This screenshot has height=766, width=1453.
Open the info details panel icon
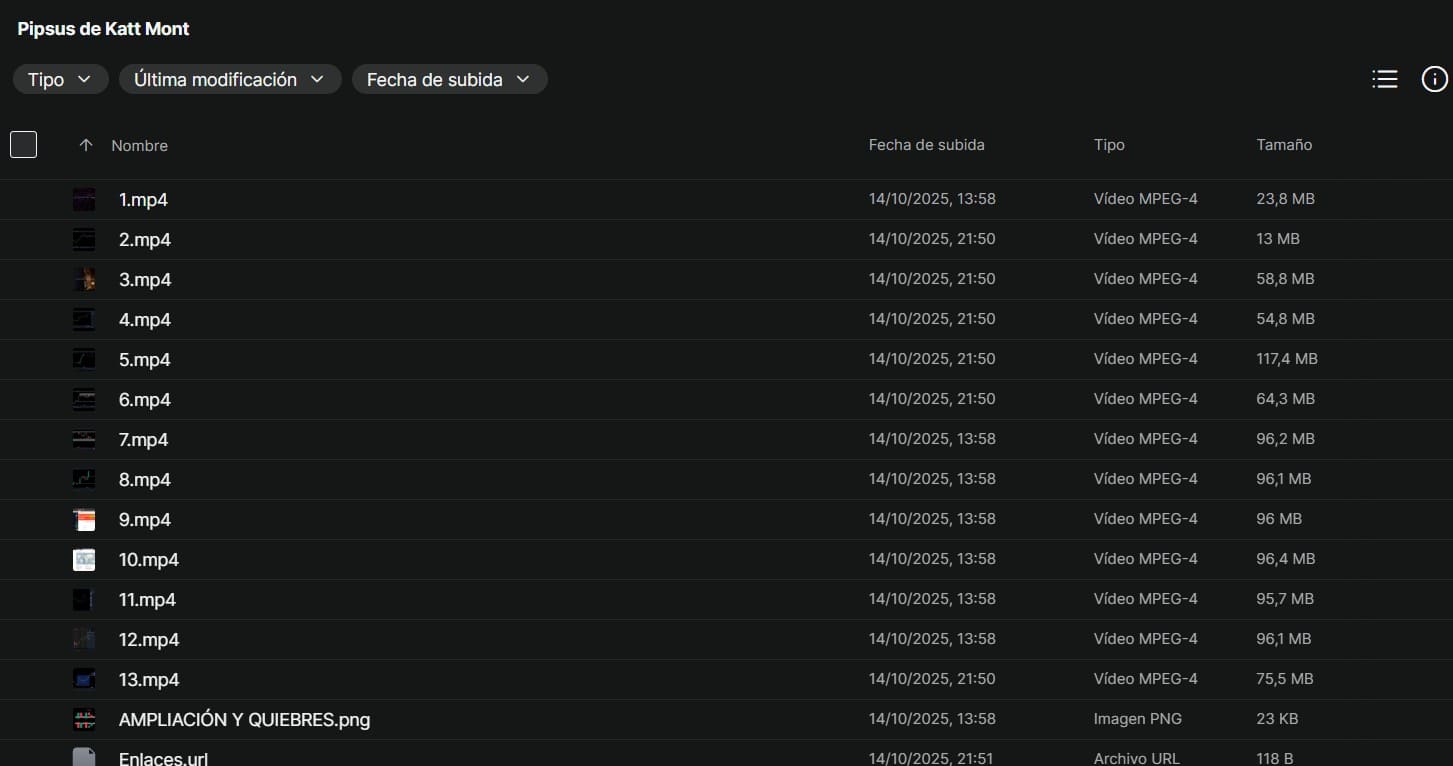(x=1434, y=79)
